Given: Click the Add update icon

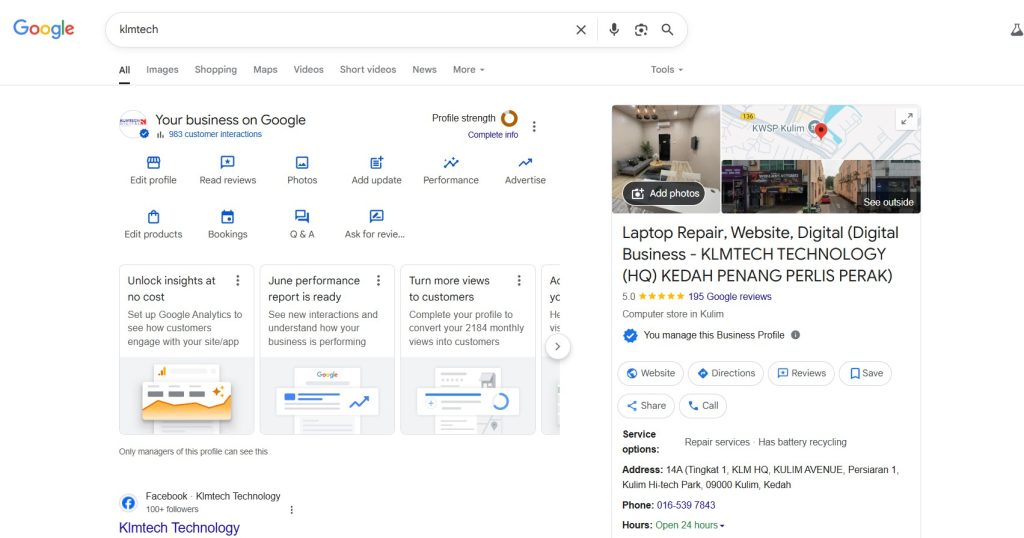Looking at the screenshot, I should coord(376,163).
